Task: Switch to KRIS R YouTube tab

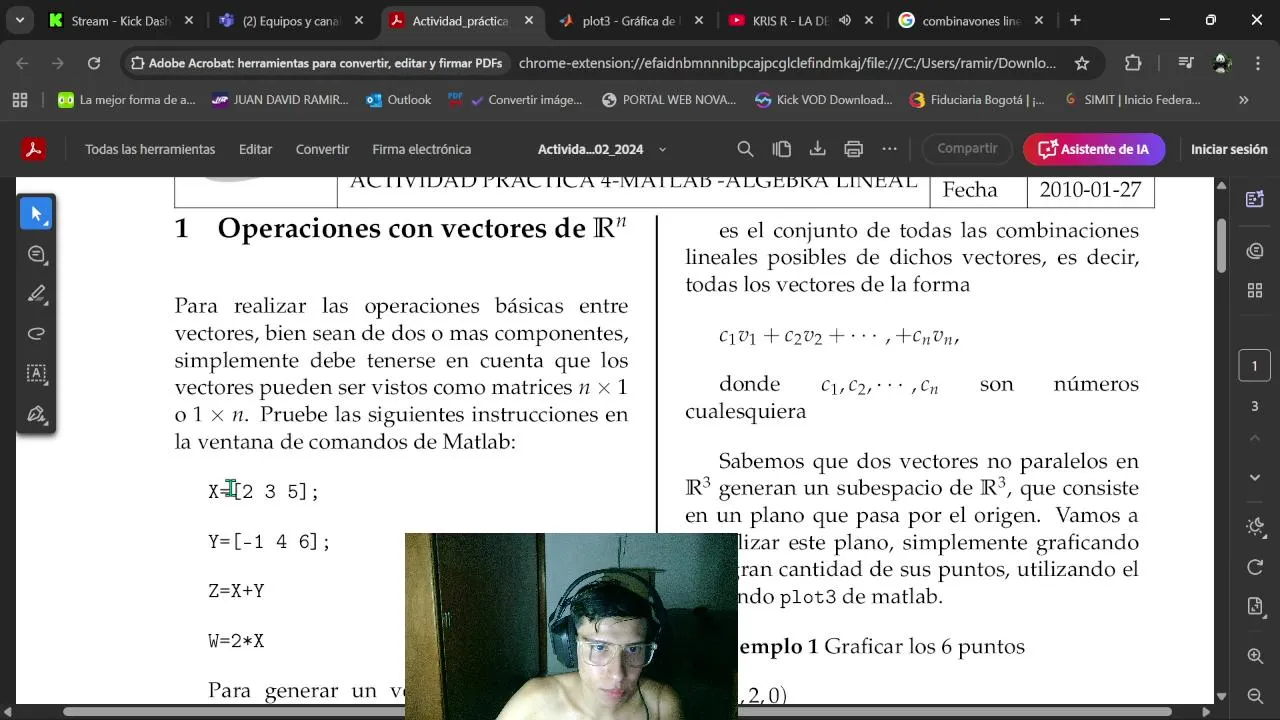Action: [800, 20]
